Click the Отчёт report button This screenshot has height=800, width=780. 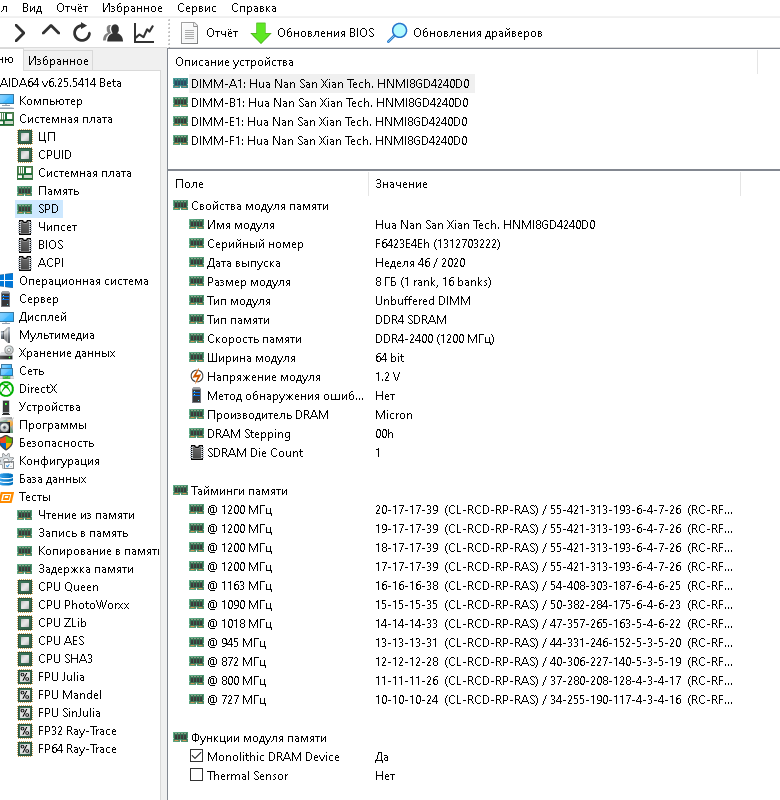pyautogui.click(x=209, y=33)
